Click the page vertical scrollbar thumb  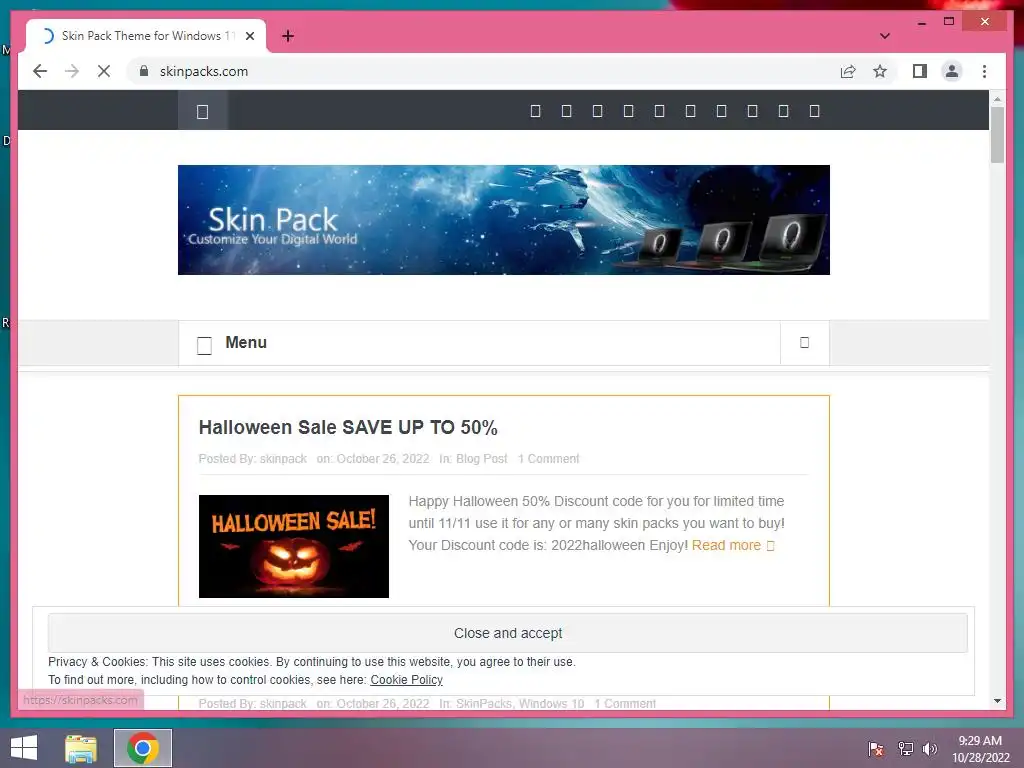(x=997, y=135)
